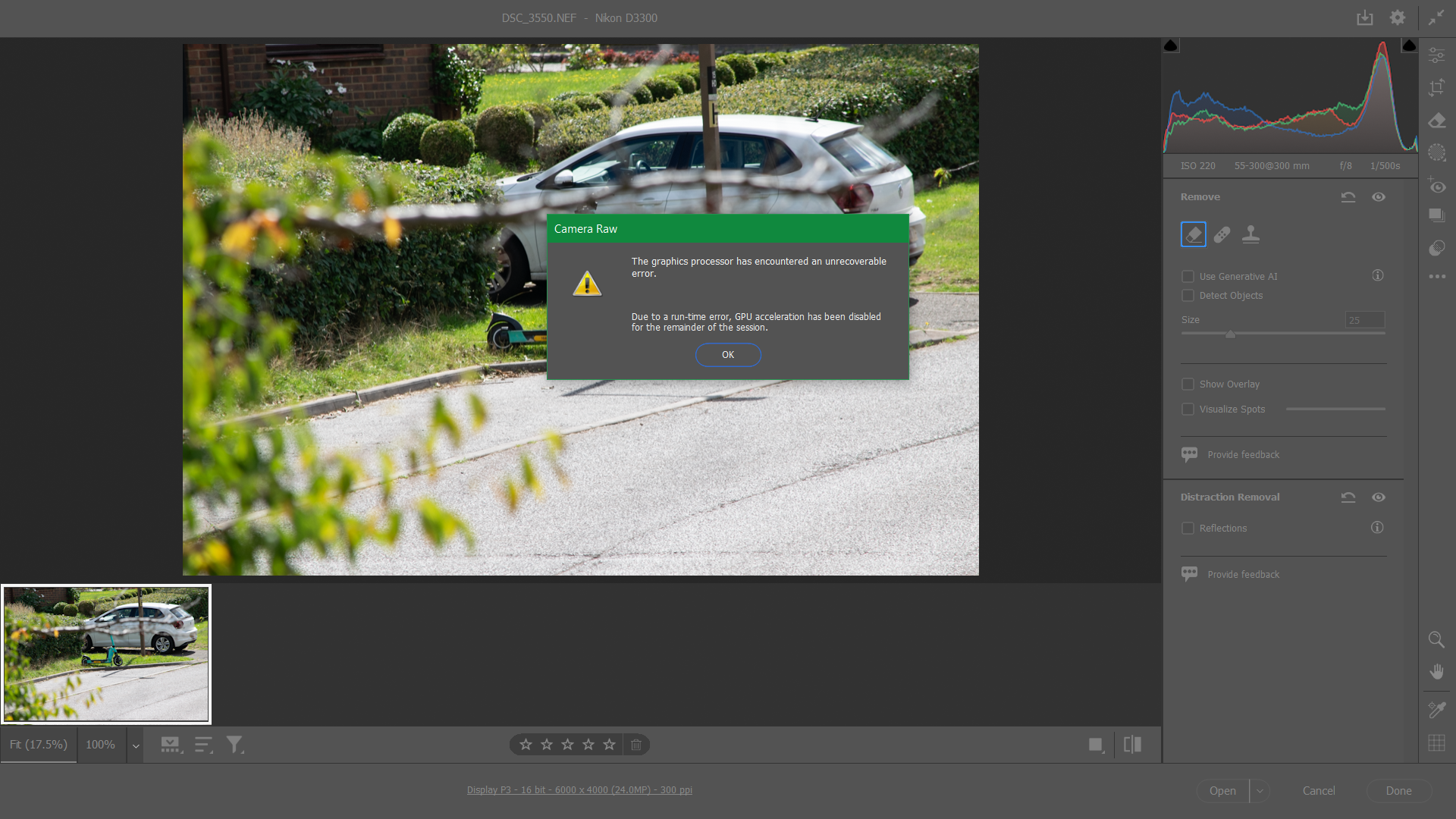Viewport: 1456px width, 819px height.
Task: Select the image thumbnail in the filmstrip
Action: coord(106,654)
